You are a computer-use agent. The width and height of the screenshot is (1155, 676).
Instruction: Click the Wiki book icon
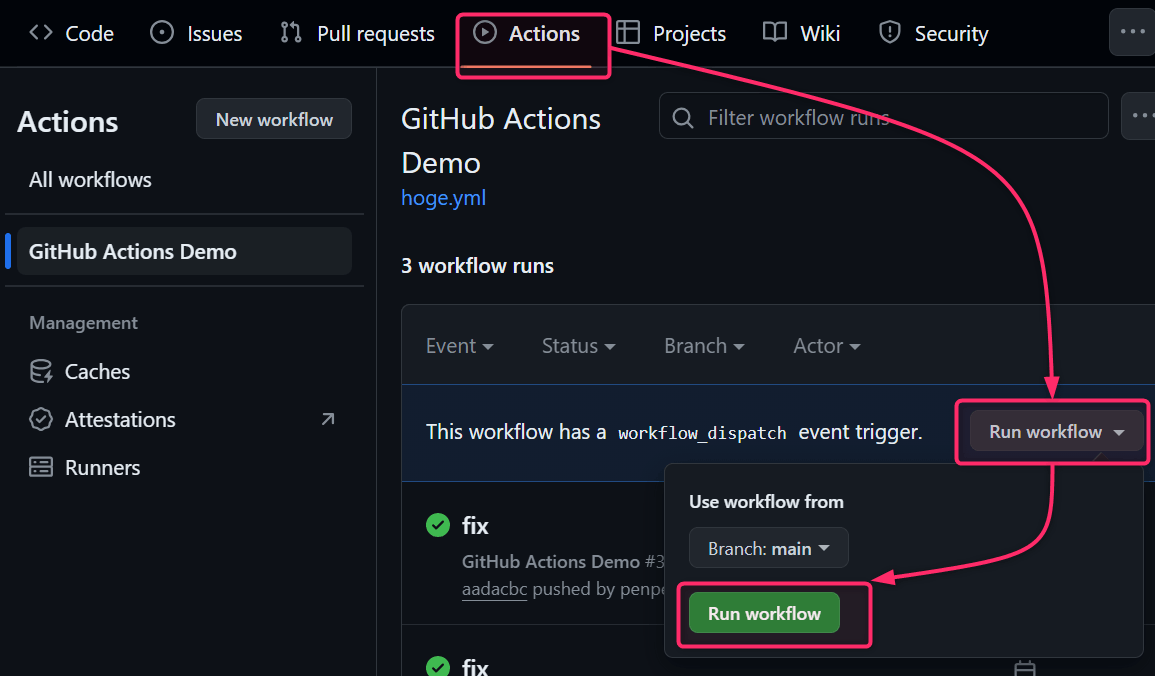click(x=775, y=32)
